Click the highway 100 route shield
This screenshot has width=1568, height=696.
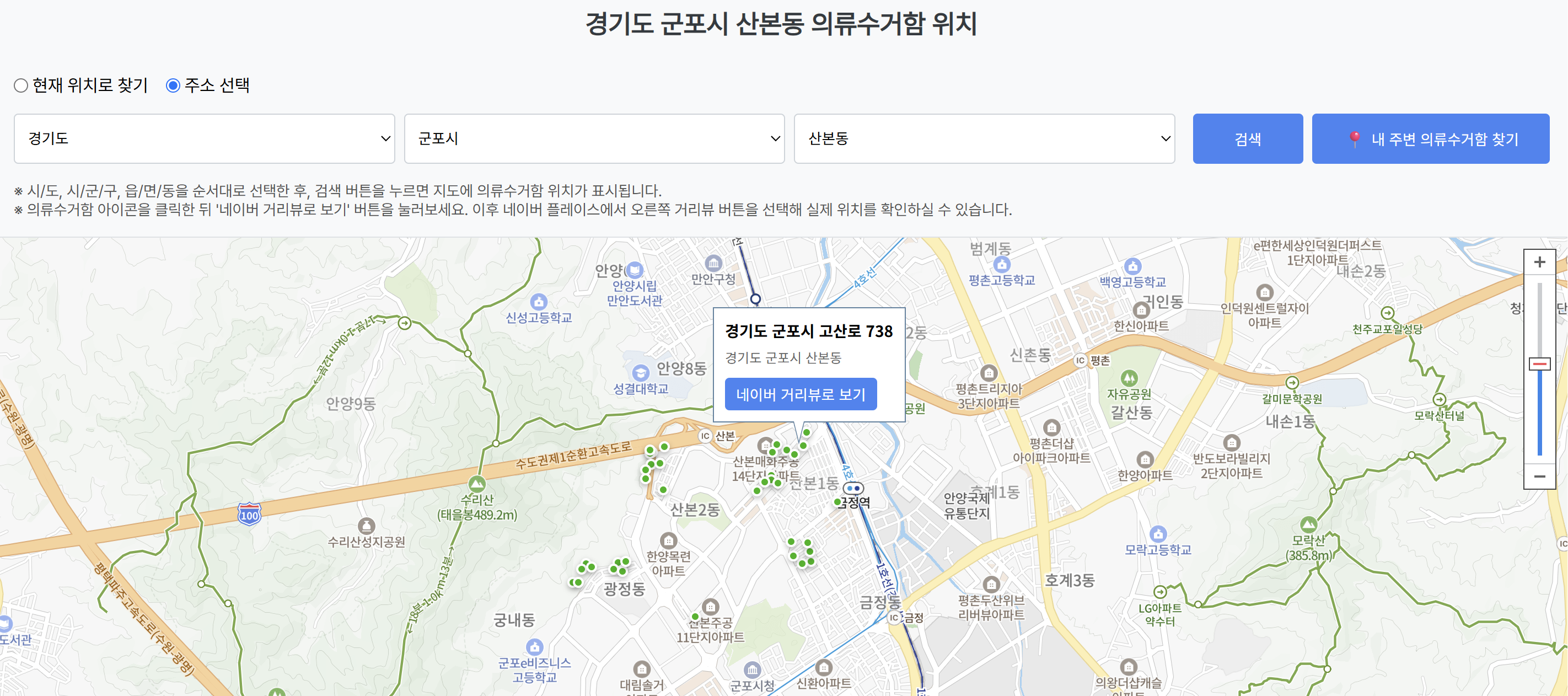(x=249, y=515)
